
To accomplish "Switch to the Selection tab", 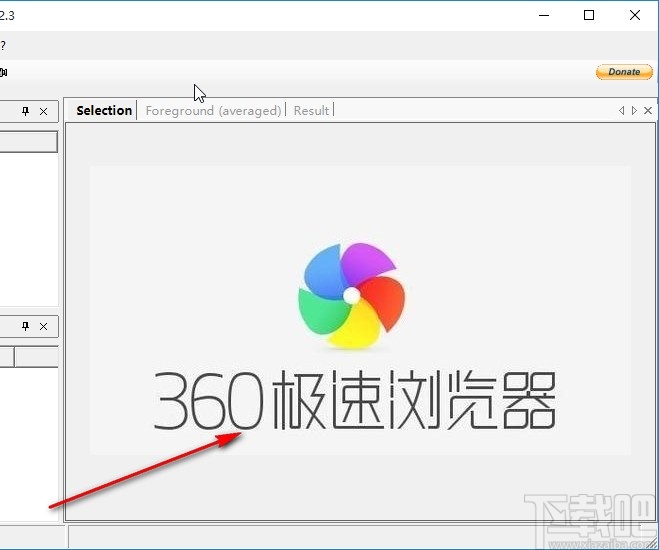I will point(104,111).
